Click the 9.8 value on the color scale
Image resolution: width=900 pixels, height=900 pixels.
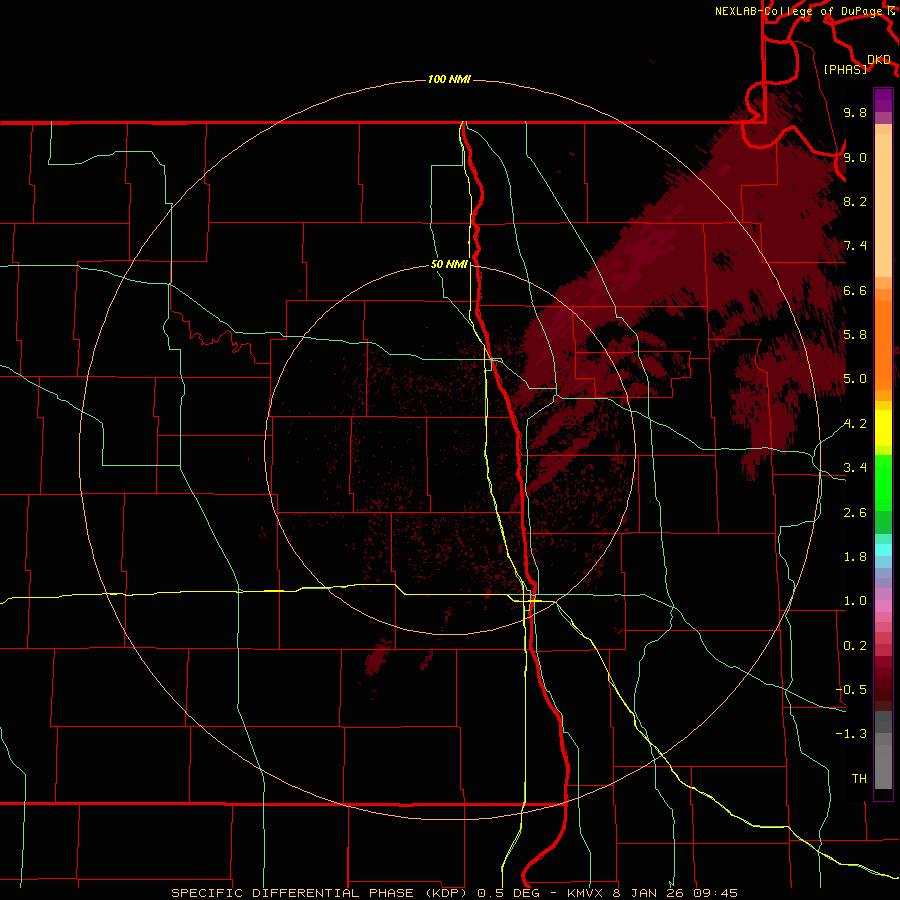tap(855, 112)
